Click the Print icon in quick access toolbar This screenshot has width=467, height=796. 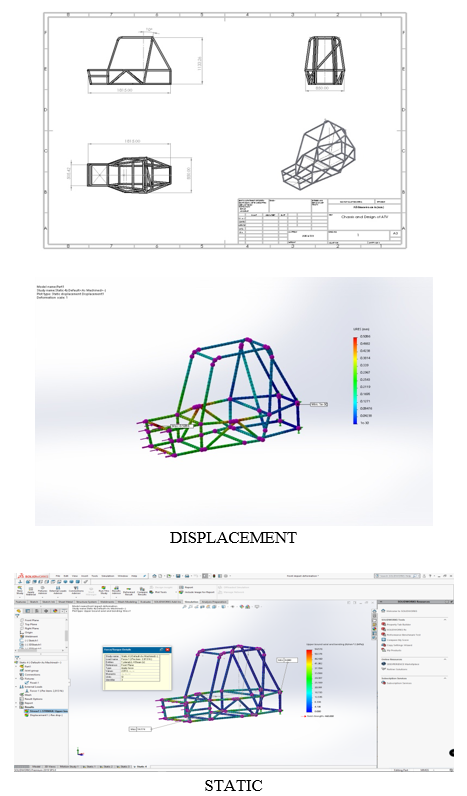(187, 576)
